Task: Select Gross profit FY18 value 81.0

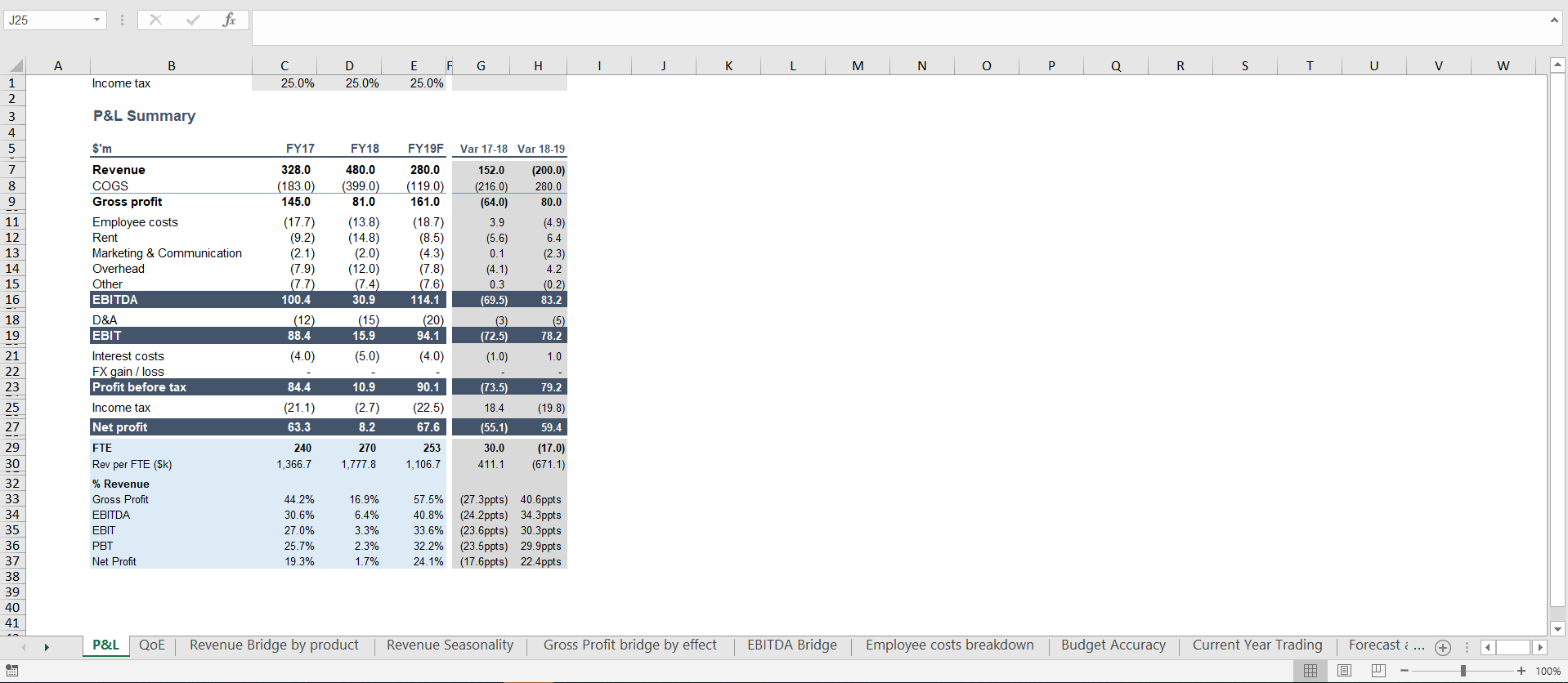Action: coord(364,202)
